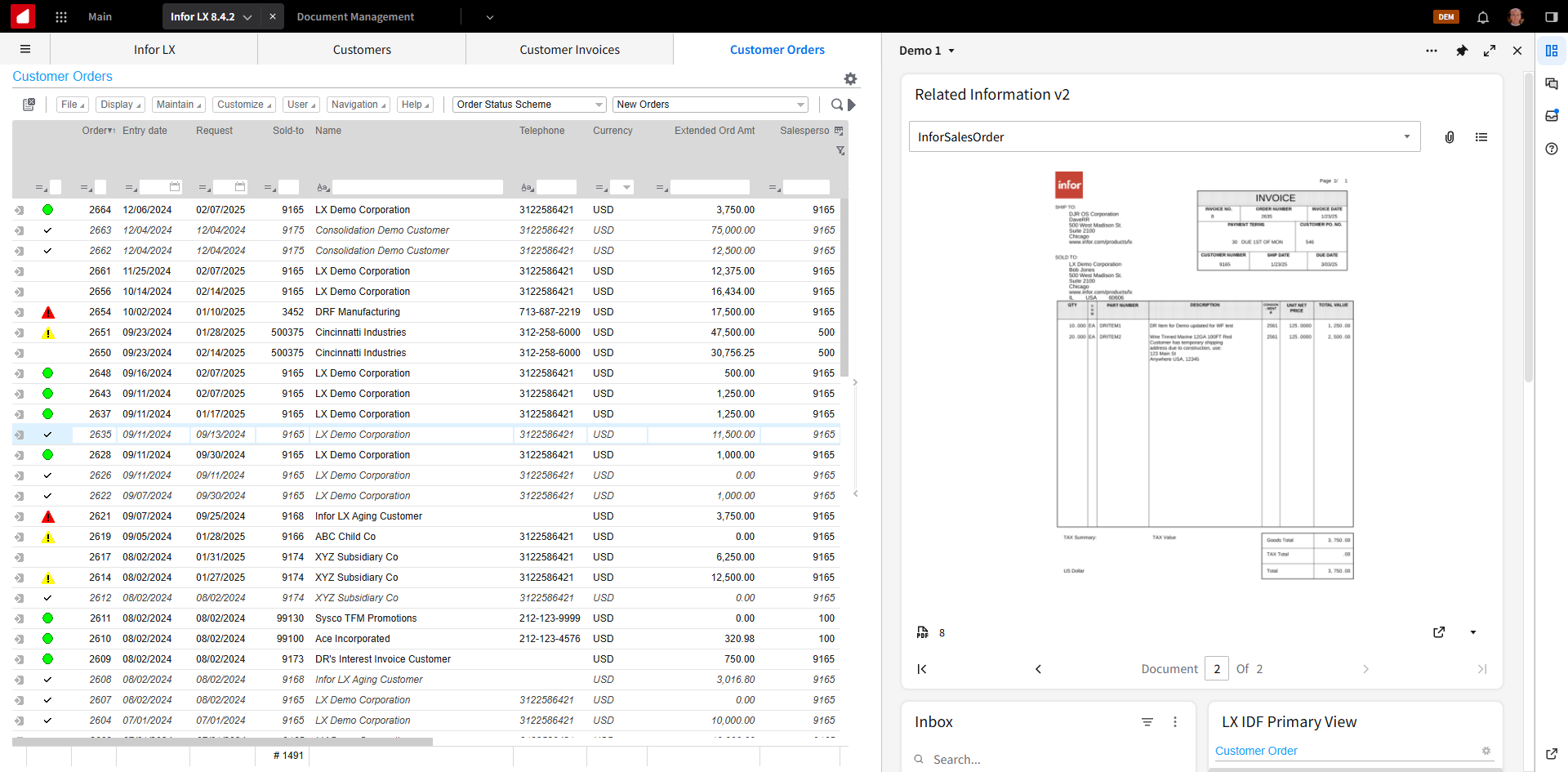
Task: Switch to the Infor LX tab
Action: coord(154,49)
